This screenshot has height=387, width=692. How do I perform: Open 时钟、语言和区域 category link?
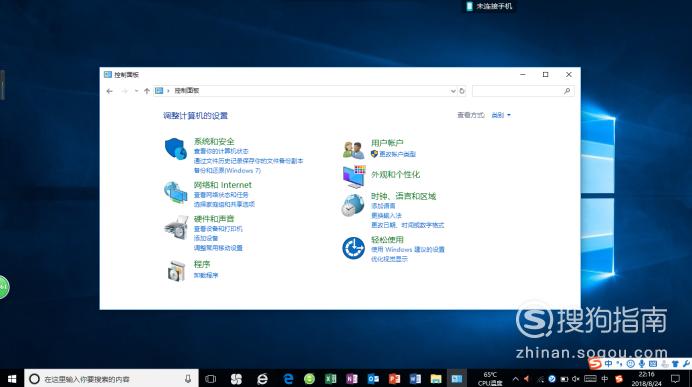click(x=403, y=196)
